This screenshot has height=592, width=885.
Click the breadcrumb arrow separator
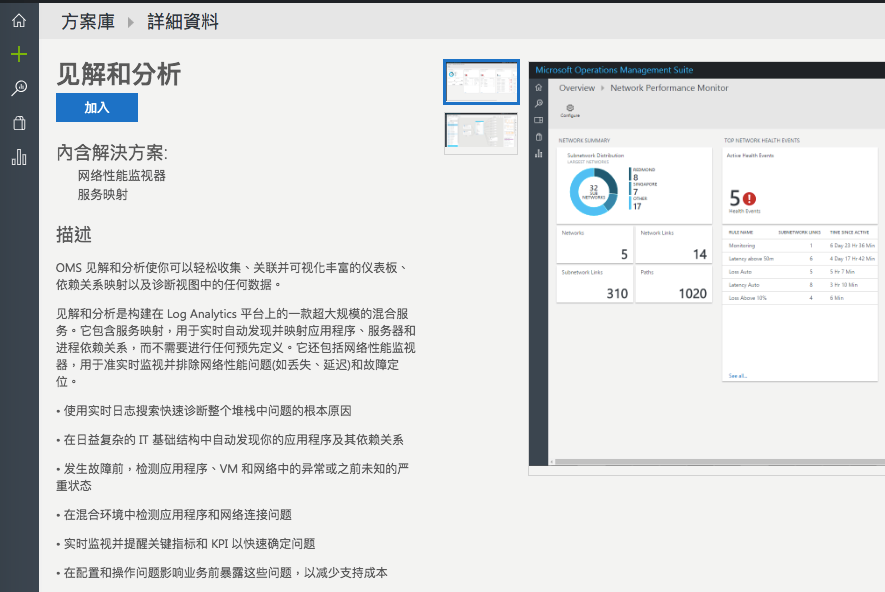coord(131,23)
